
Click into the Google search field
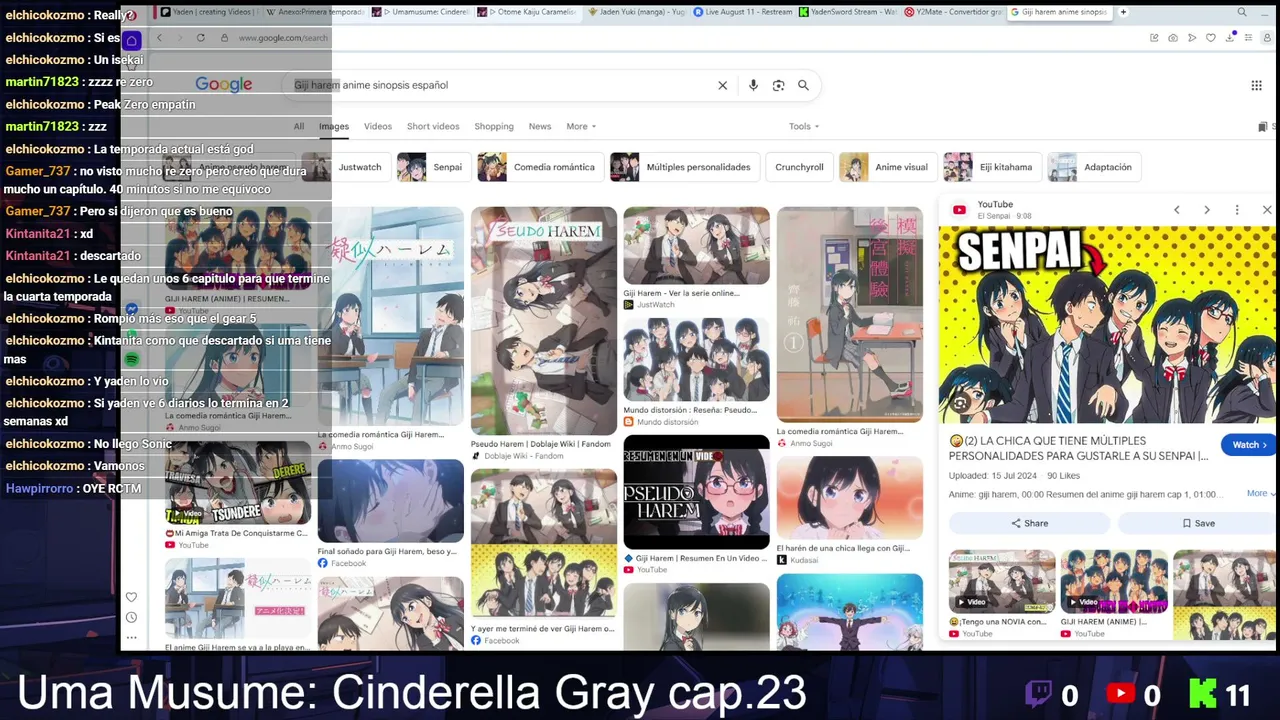[500, 85]
